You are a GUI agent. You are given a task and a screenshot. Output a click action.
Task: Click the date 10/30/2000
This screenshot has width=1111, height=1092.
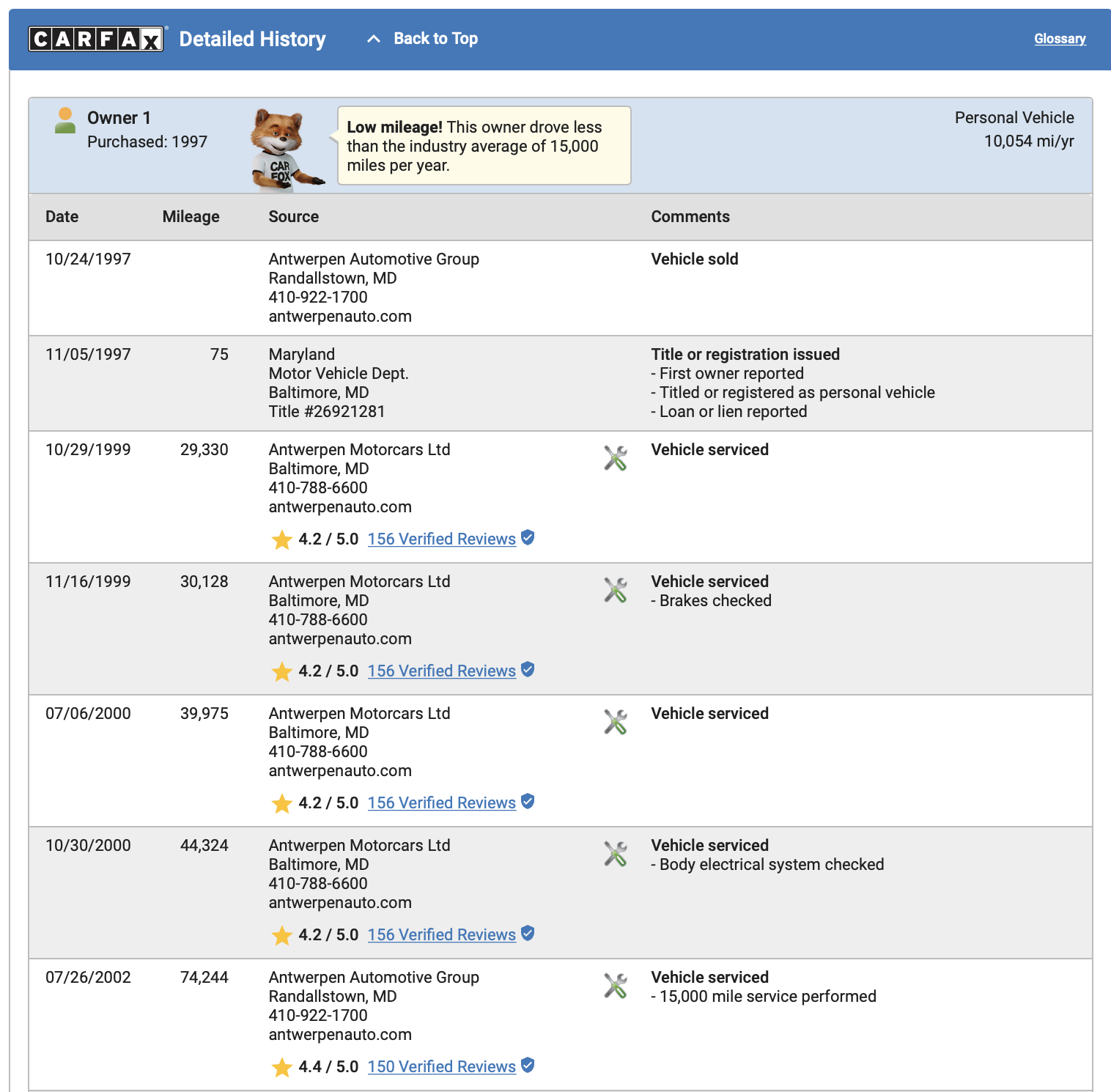tap(88, 846)
